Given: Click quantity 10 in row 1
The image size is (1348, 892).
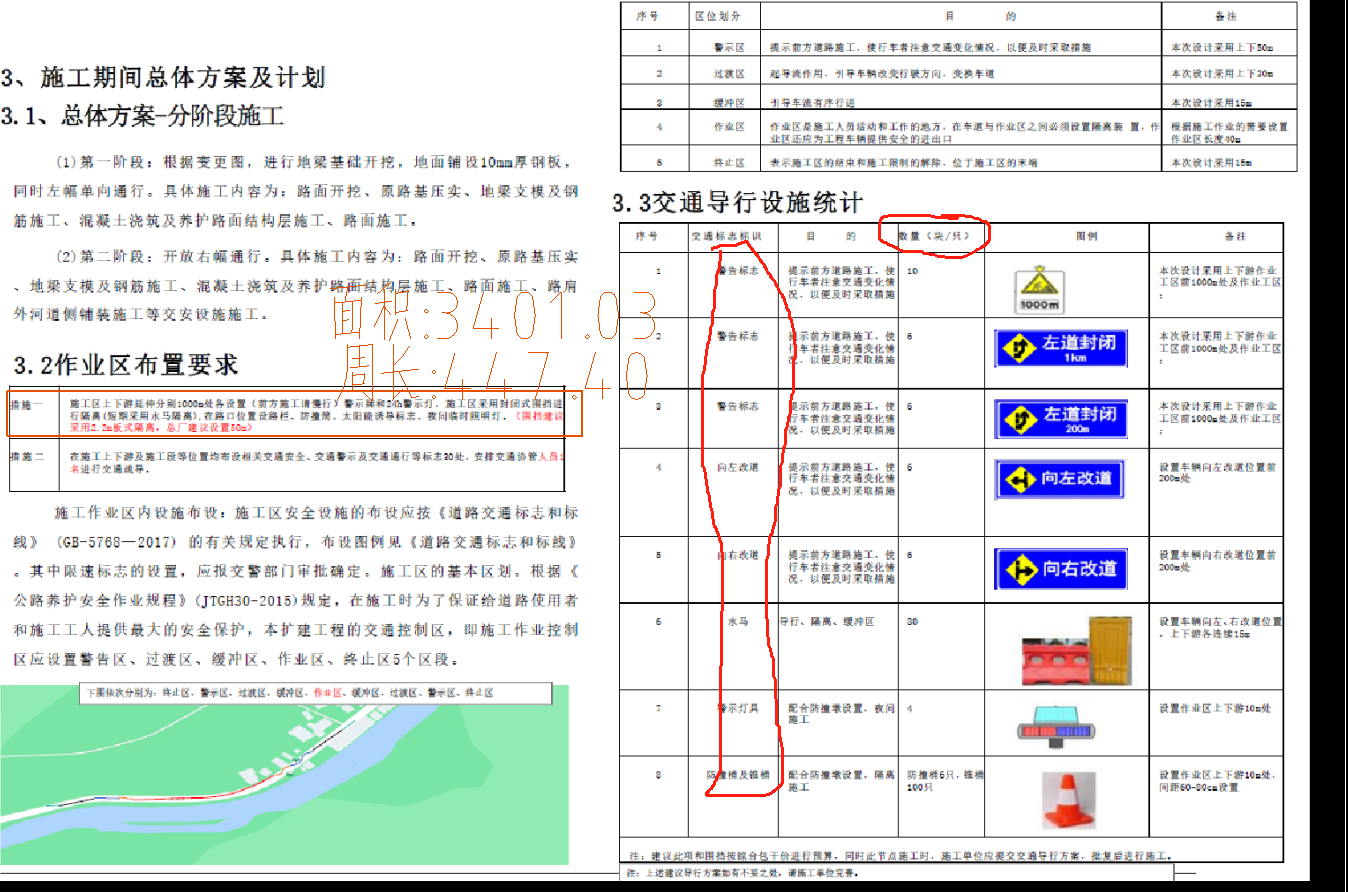Looking at the screenshot, I should click(912, 271).
